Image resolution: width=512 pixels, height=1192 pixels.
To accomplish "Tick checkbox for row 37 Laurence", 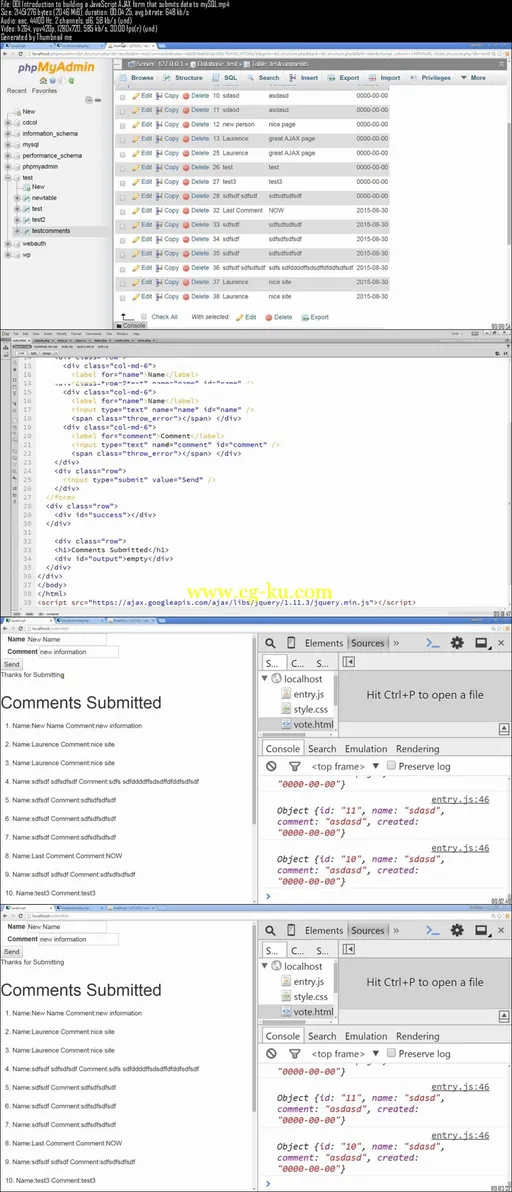I will 123,282.
